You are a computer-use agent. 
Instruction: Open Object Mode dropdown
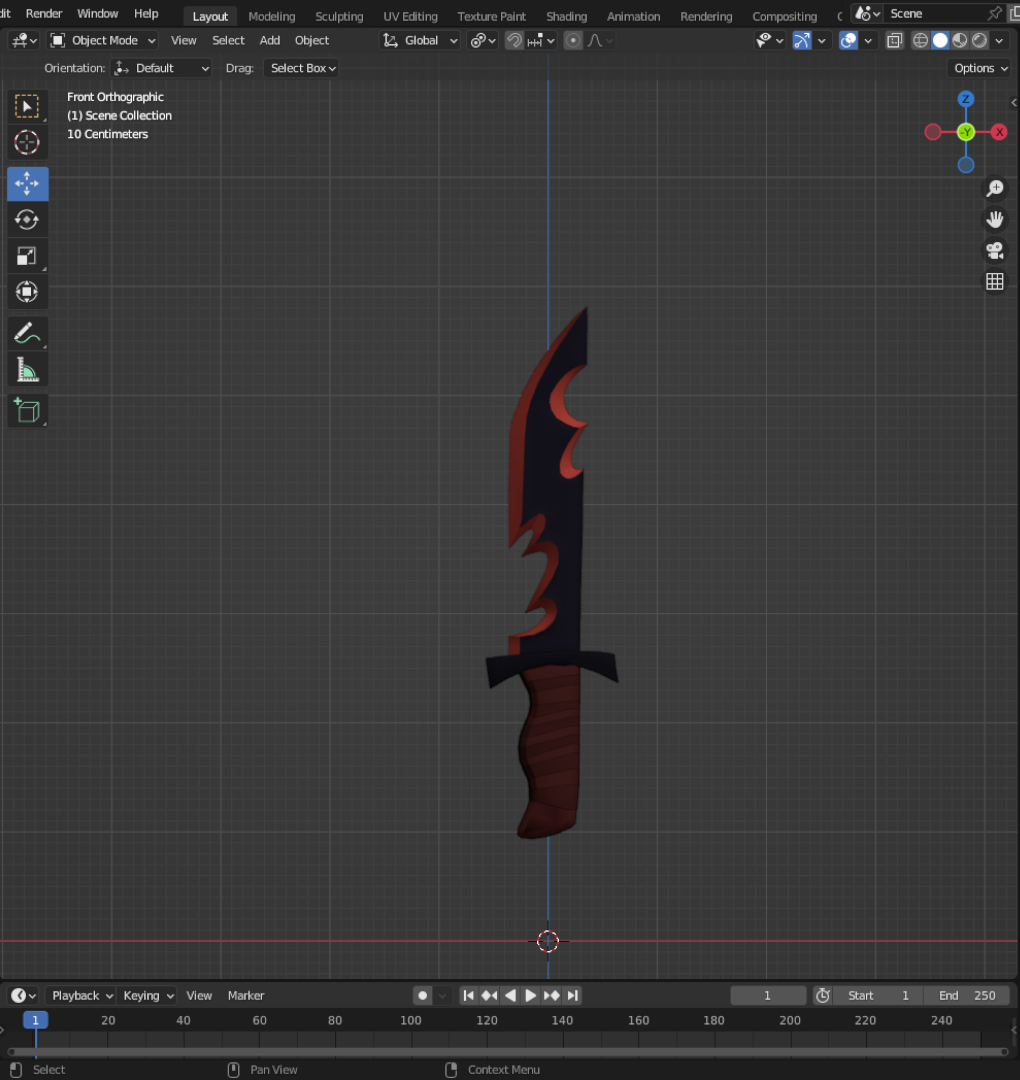point(103,41)
